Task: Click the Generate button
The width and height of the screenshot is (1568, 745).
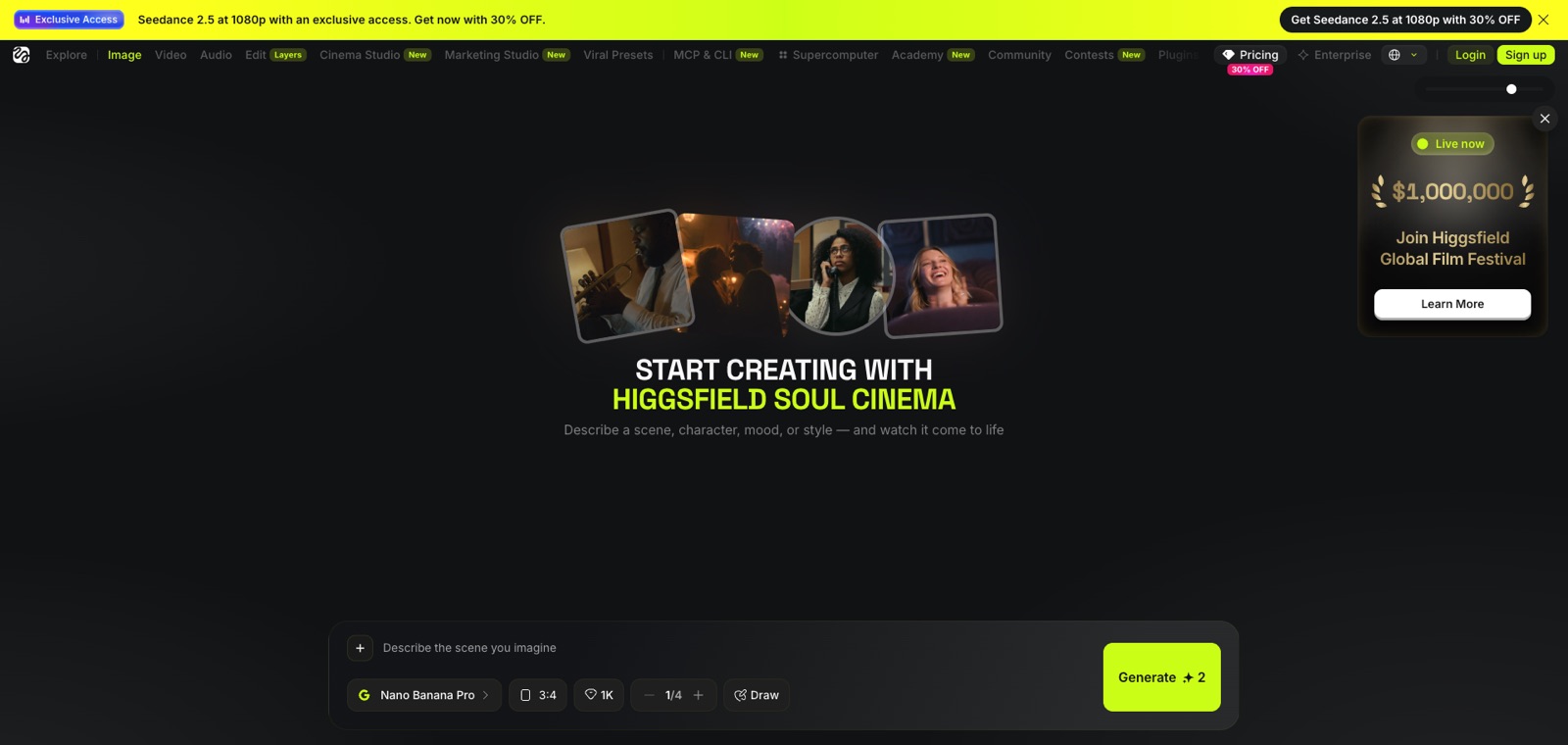Action: (x=1161, y=677)
